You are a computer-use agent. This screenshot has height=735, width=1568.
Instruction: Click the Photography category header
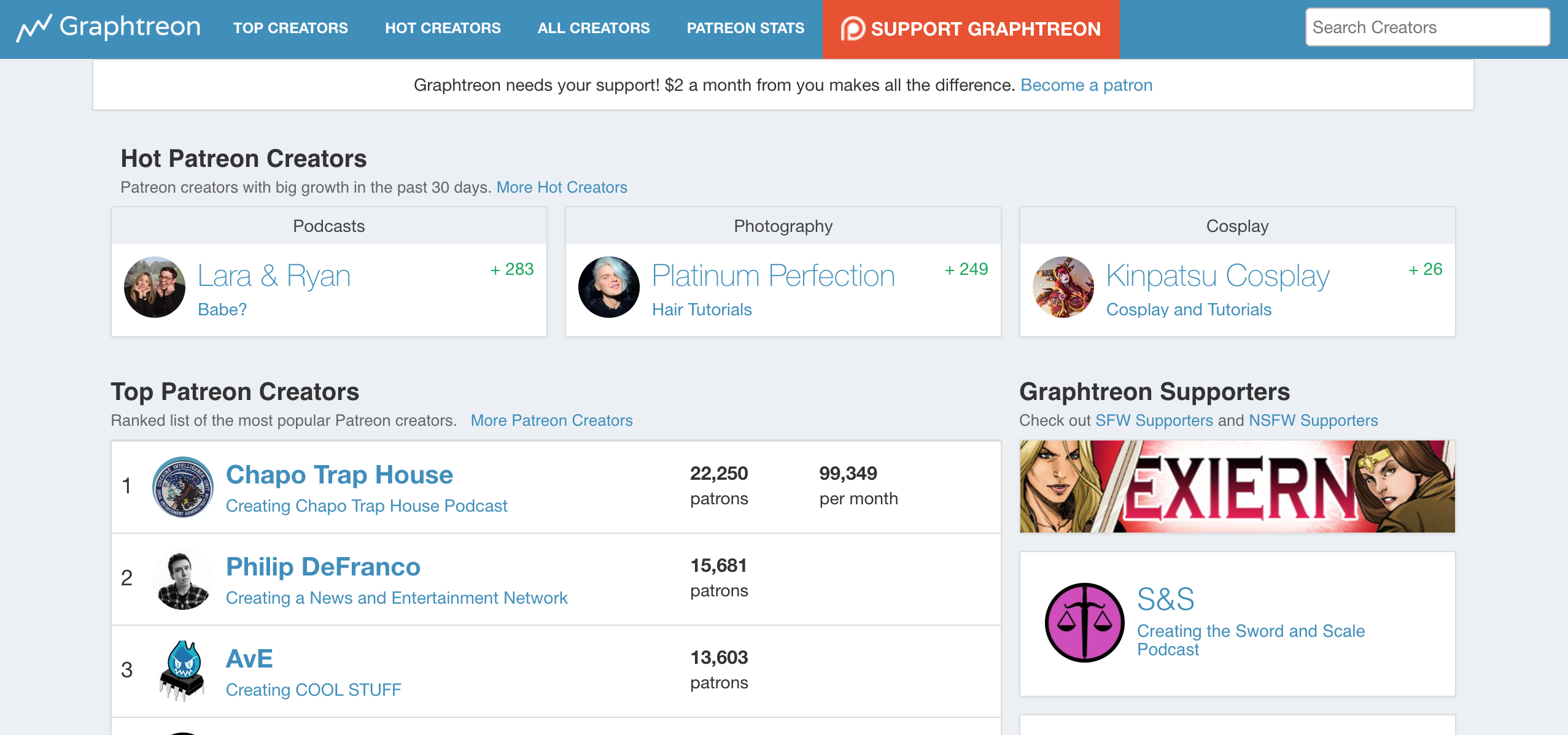[783, 226]
